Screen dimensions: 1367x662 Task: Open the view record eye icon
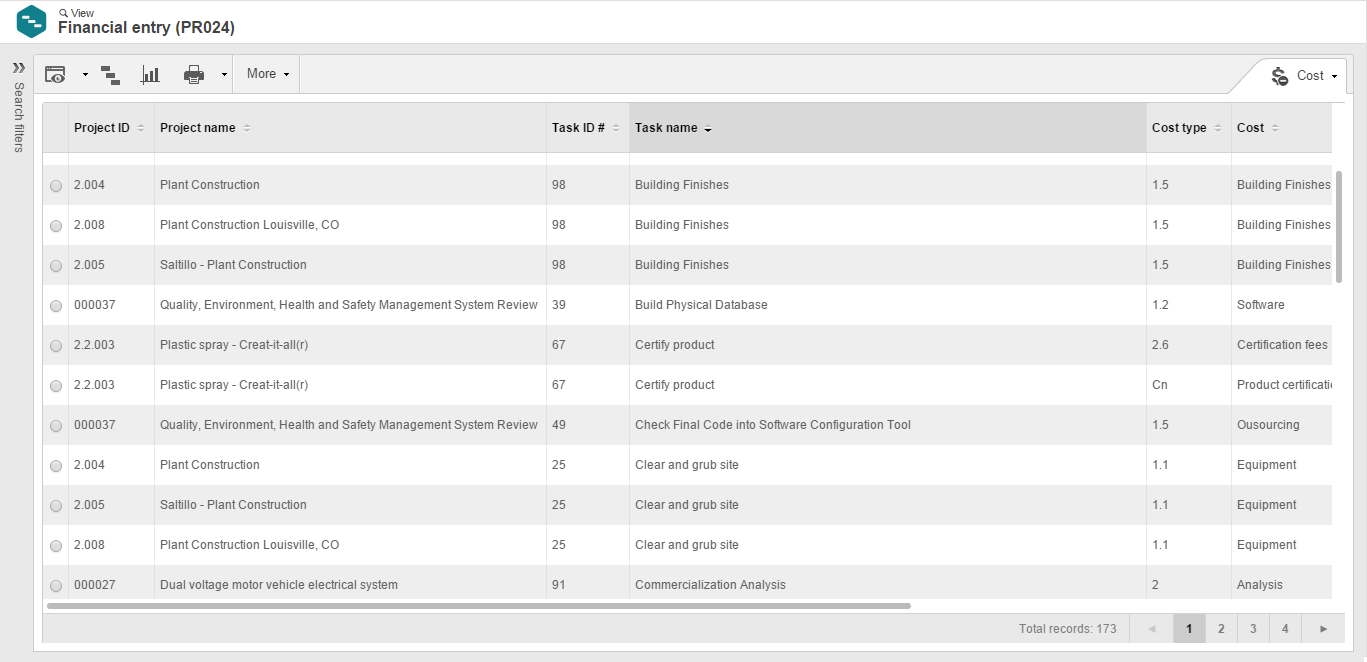point(56,75)
